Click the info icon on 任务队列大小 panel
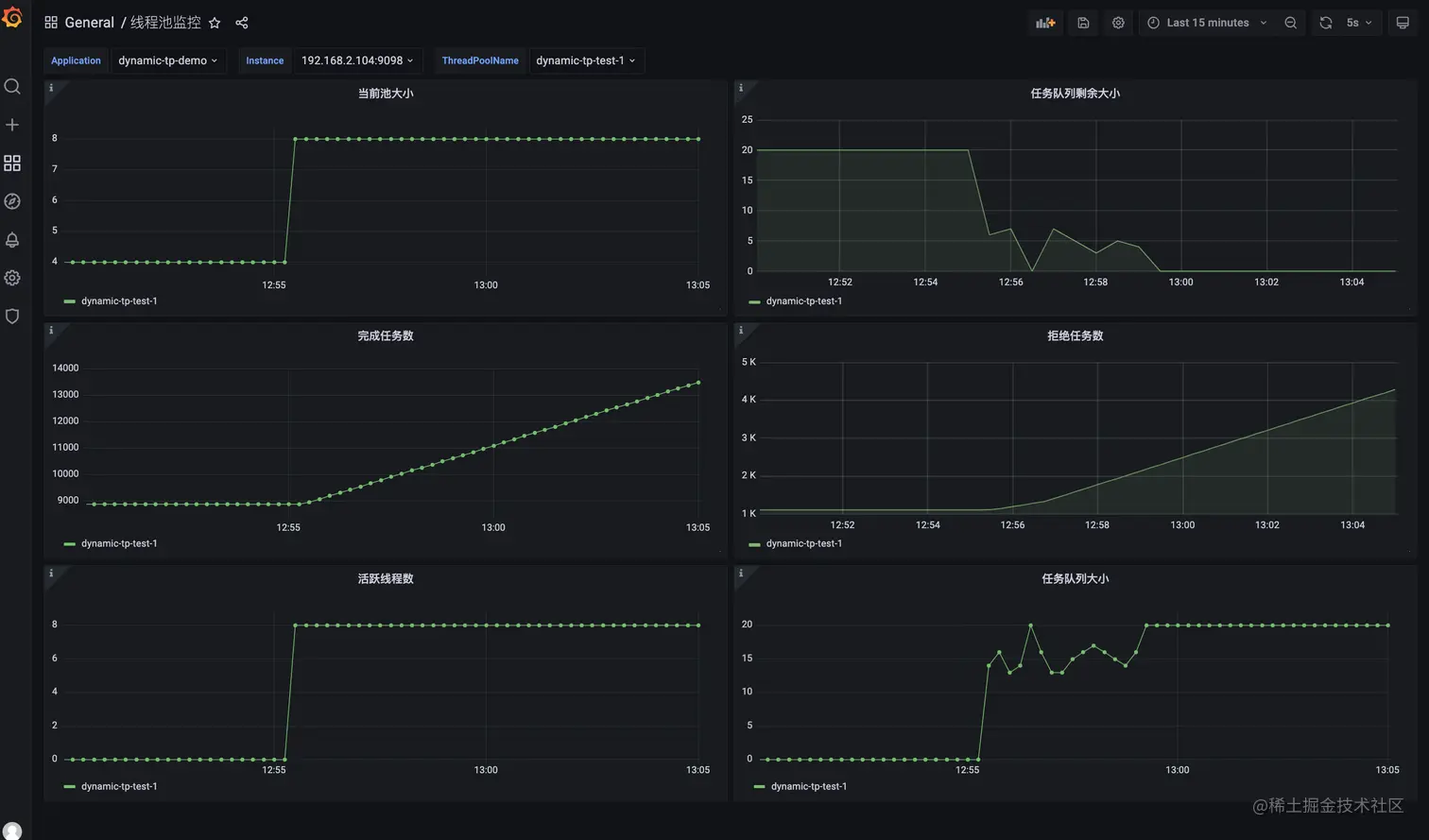The height and width of the screenshot is (840, 1429). (741, 574)
